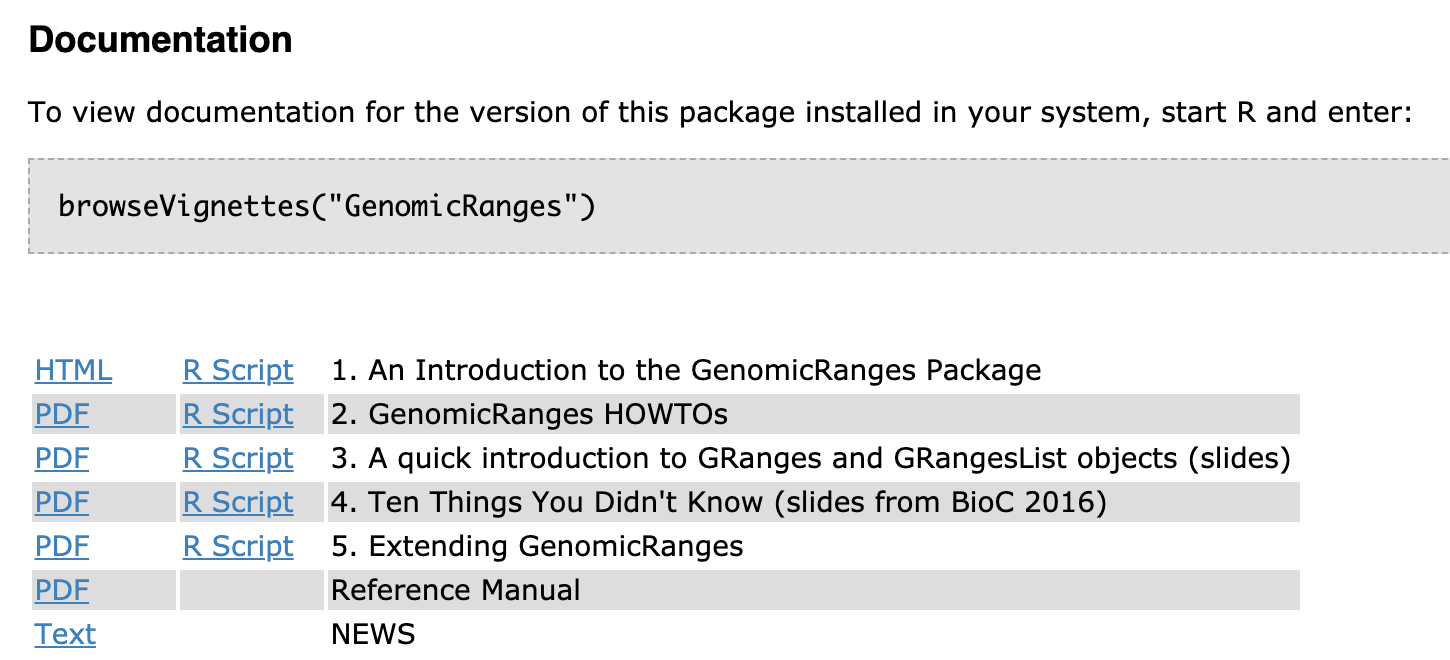Open HTML link for Introduction vignette
The height and width of the screenshot is (660, 1450).
(73, 371)
